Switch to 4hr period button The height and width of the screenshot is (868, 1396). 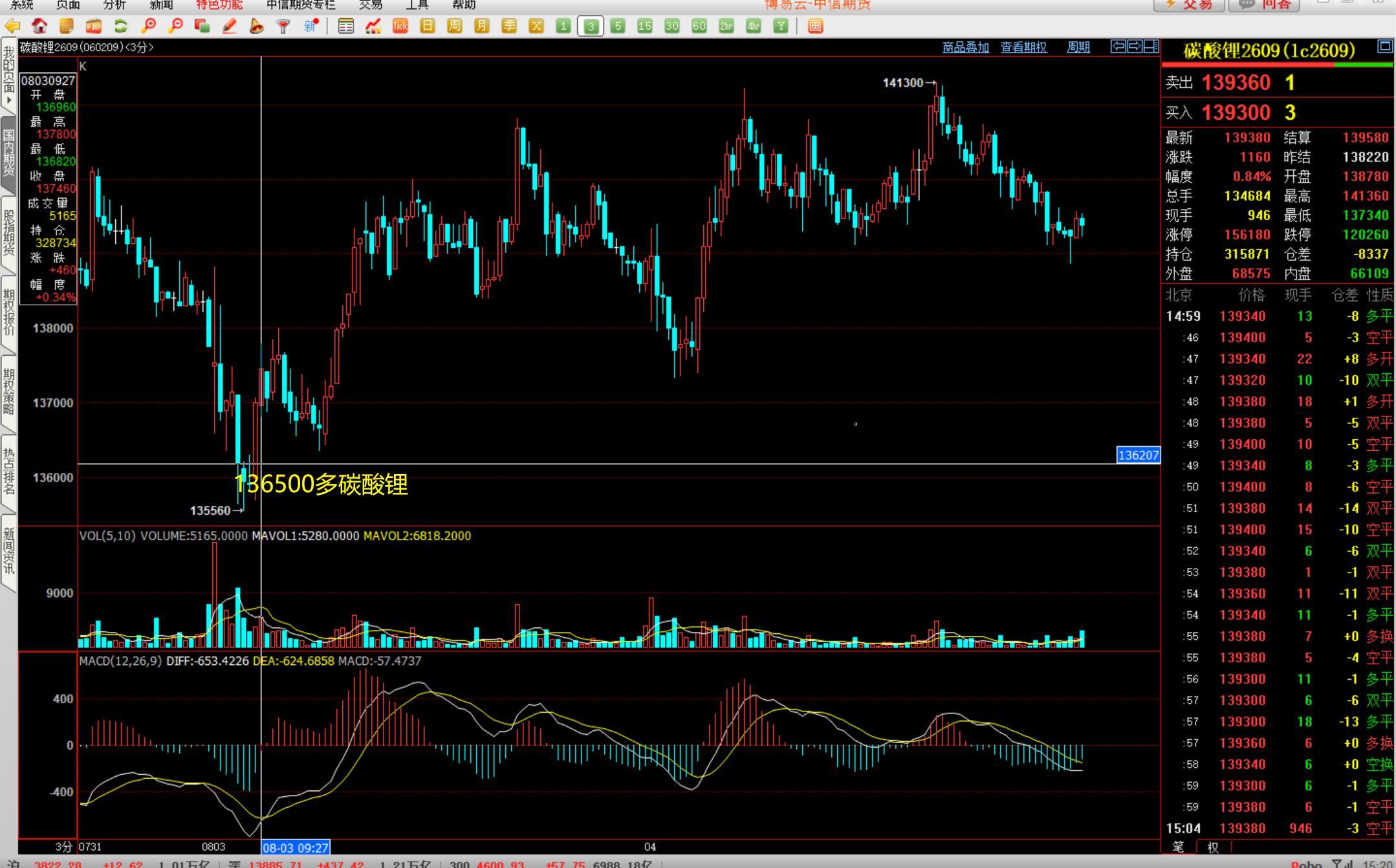point(754,26)
